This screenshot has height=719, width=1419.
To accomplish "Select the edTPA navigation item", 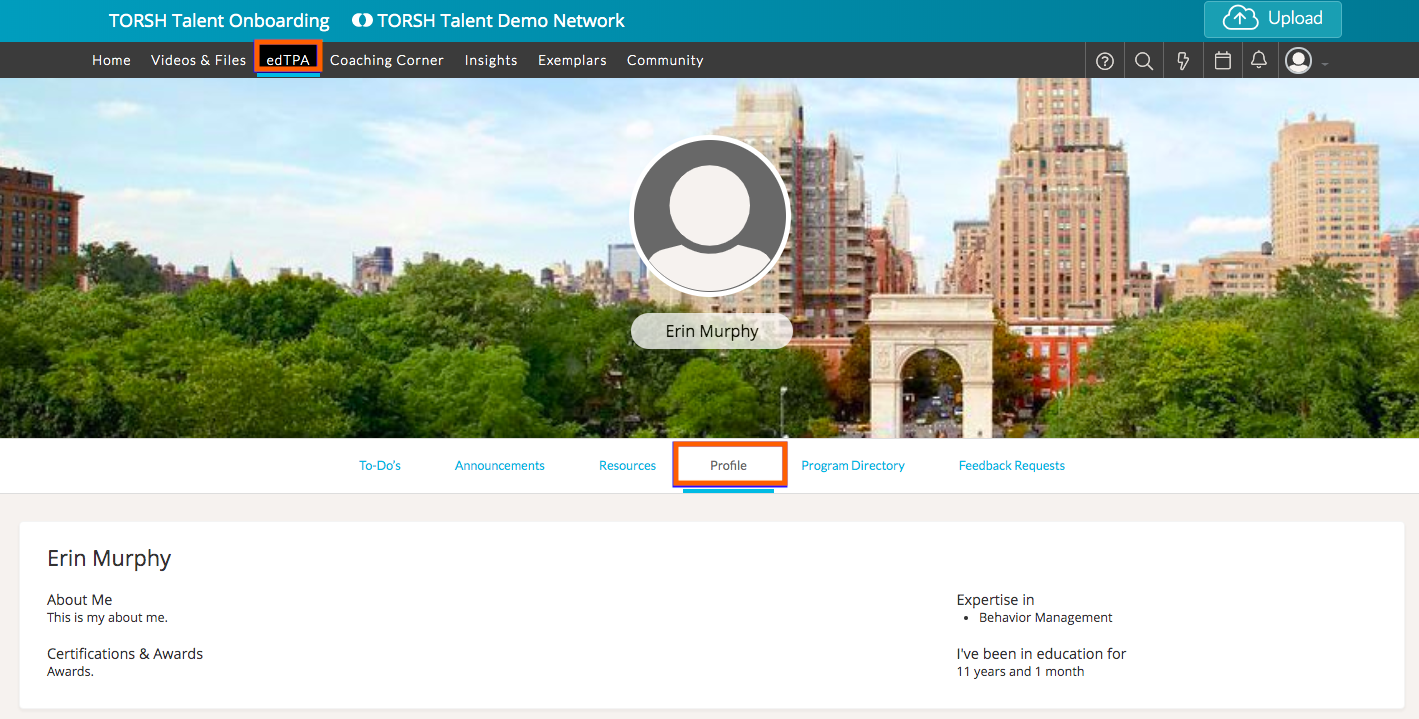I will (x=288, y=60).
